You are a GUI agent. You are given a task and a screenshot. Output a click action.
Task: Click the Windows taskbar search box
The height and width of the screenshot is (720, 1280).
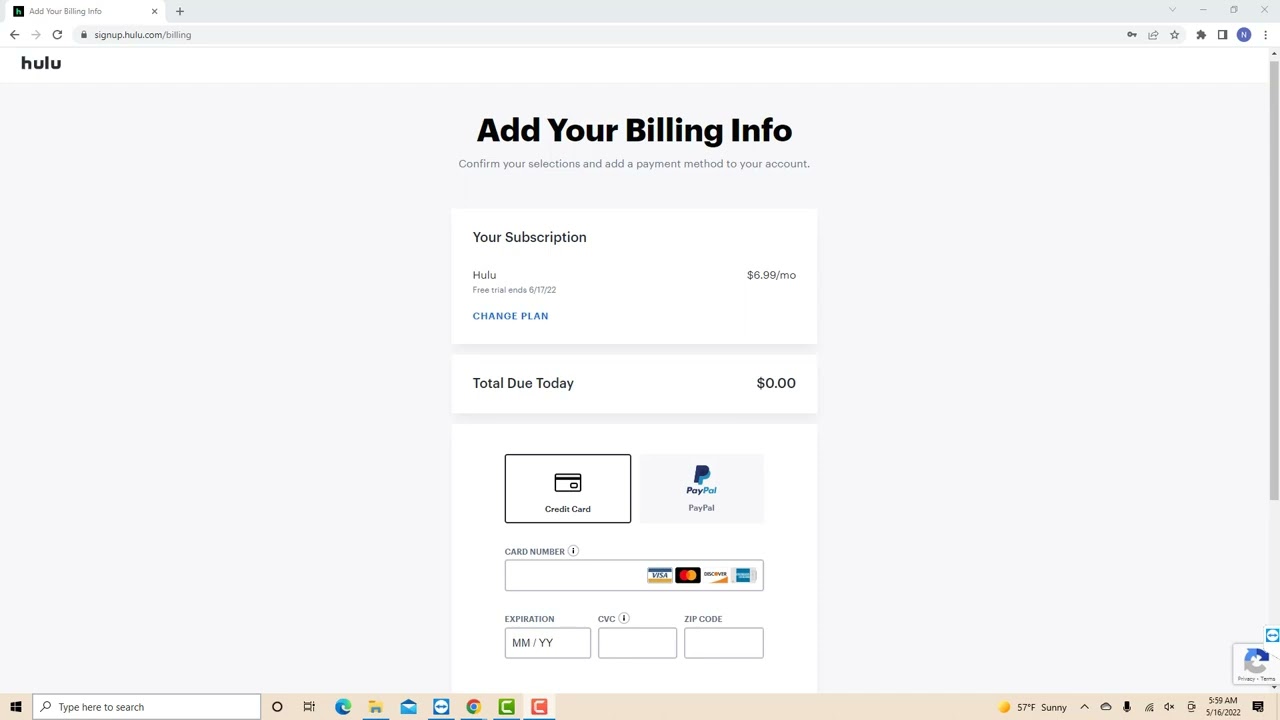point(146,707)
